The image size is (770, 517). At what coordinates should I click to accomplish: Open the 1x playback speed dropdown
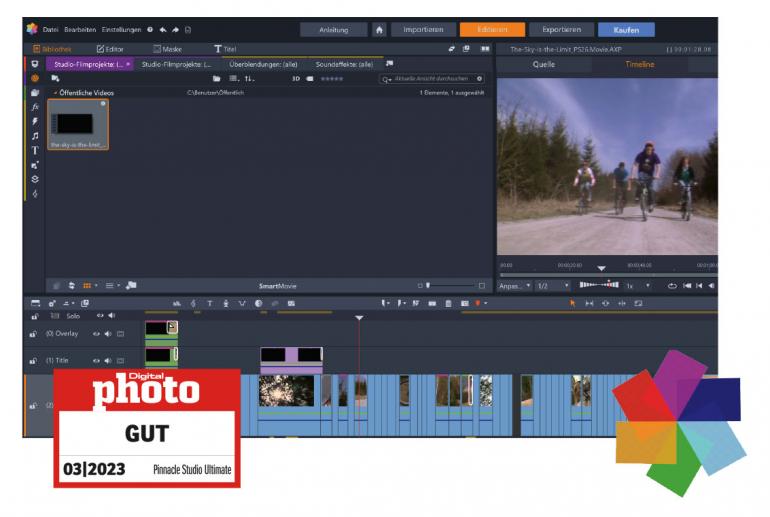(638, 286)
